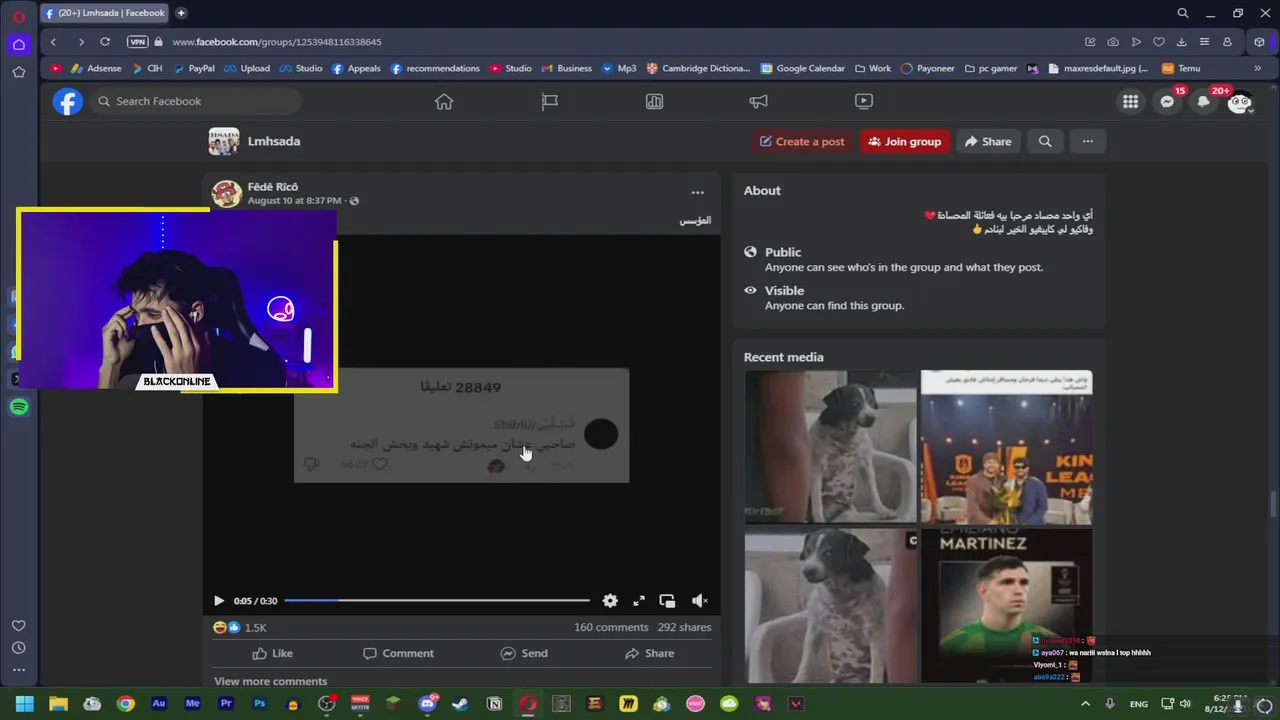Open Opera profile account icon
Image resolution: width=1280 pixels, height=720 pixels.
tap(1228, 42)
